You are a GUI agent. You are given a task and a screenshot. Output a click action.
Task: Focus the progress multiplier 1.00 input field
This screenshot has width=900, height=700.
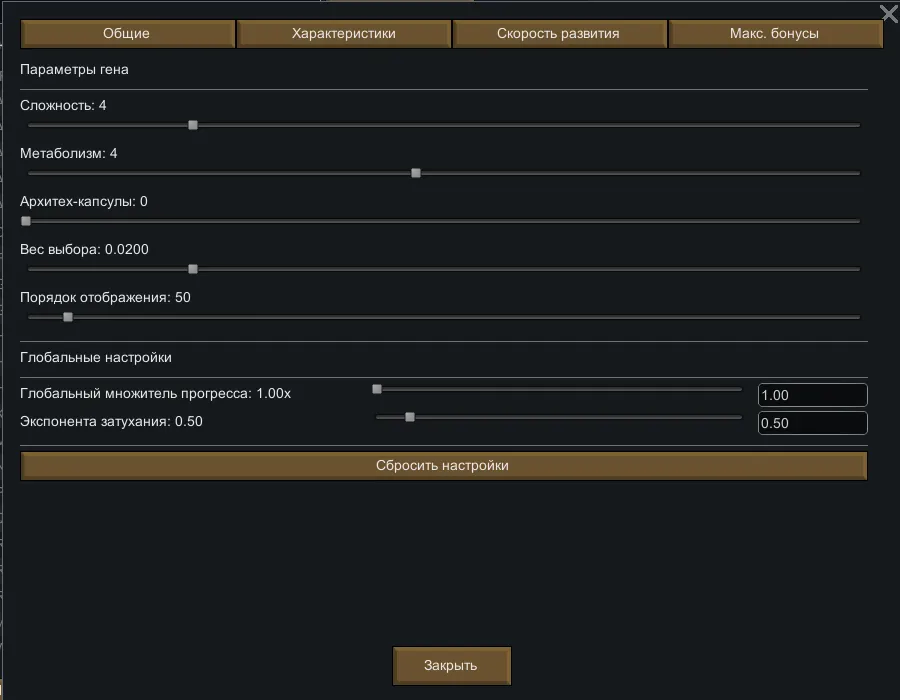point(811,395)
